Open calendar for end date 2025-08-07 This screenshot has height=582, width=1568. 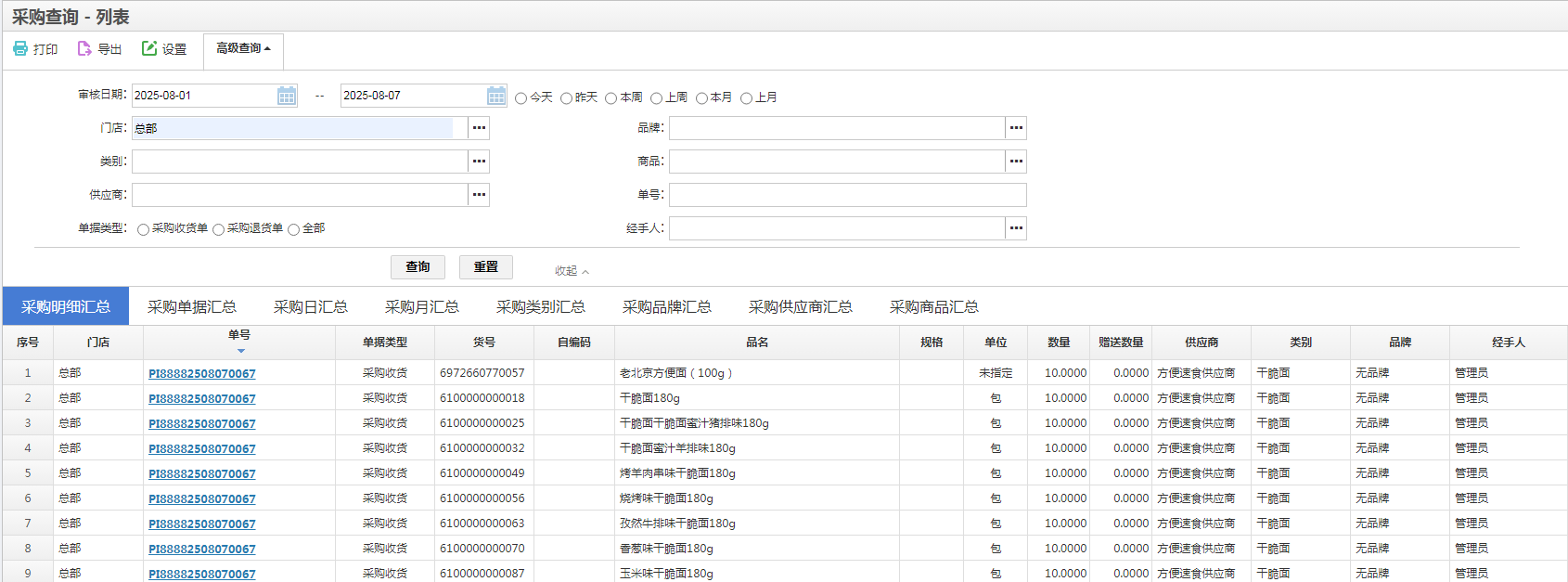click(x=496, y=96)
